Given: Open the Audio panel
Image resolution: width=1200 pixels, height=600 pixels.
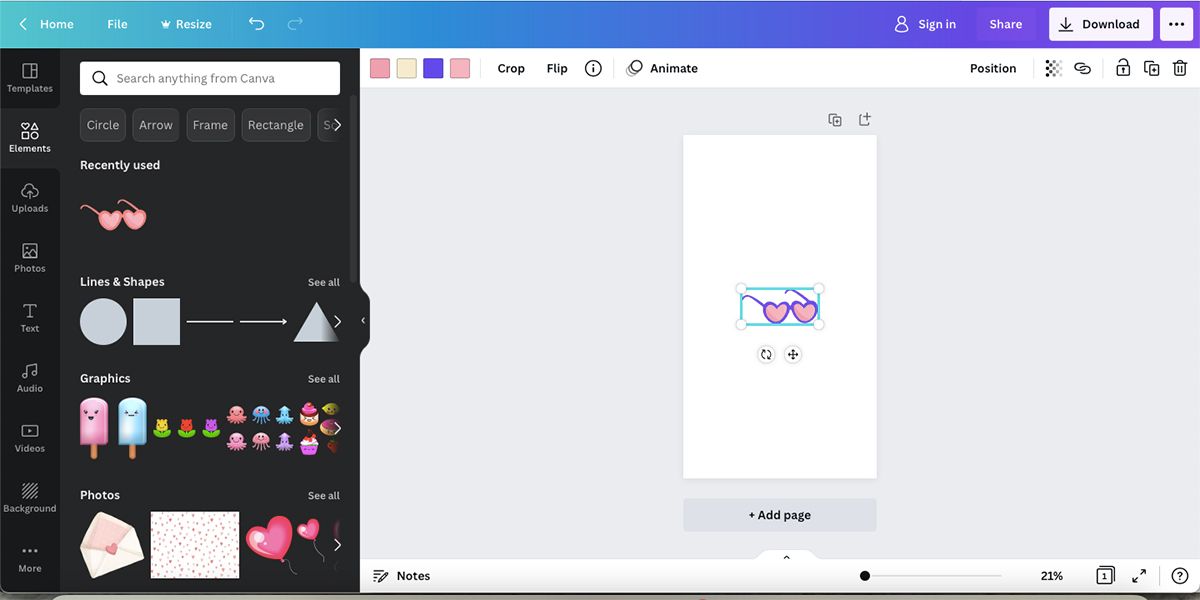Looking at the screenshot, I should tap(30, 377).
